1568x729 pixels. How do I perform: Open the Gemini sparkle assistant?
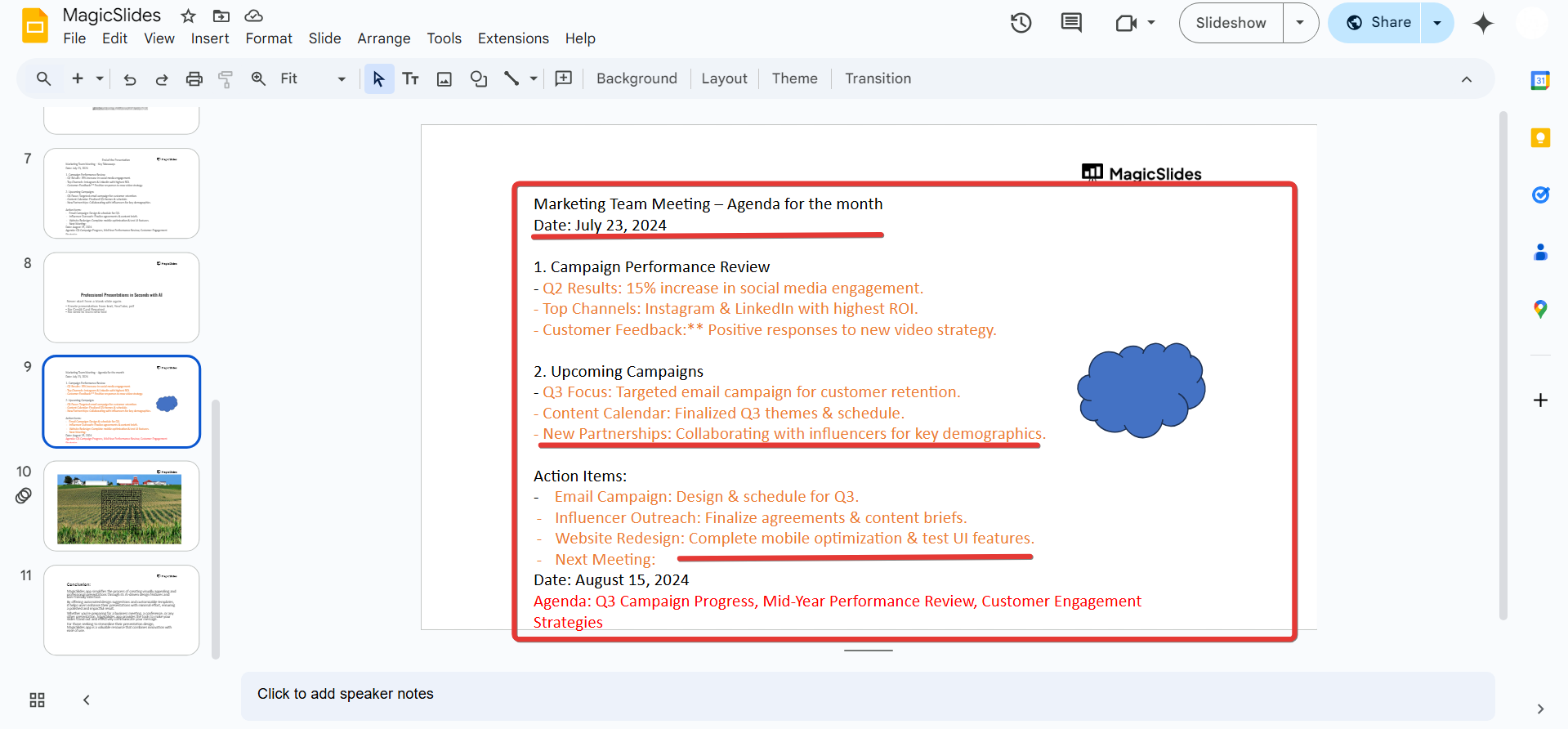click(x=1483, y=23)
